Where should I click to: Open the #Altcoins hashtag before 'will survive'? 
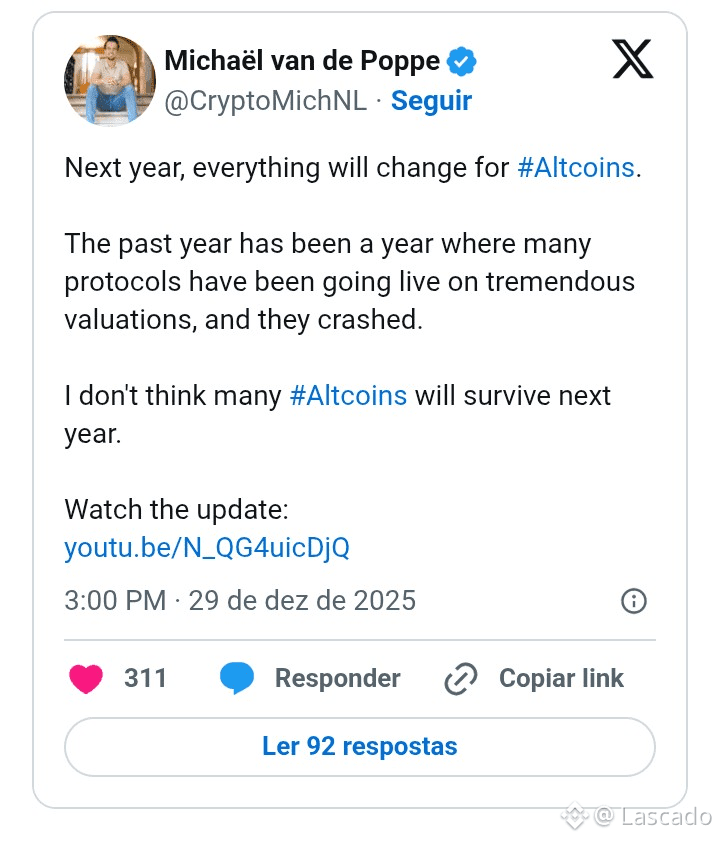pyautogui.click(x=348, y=395)
